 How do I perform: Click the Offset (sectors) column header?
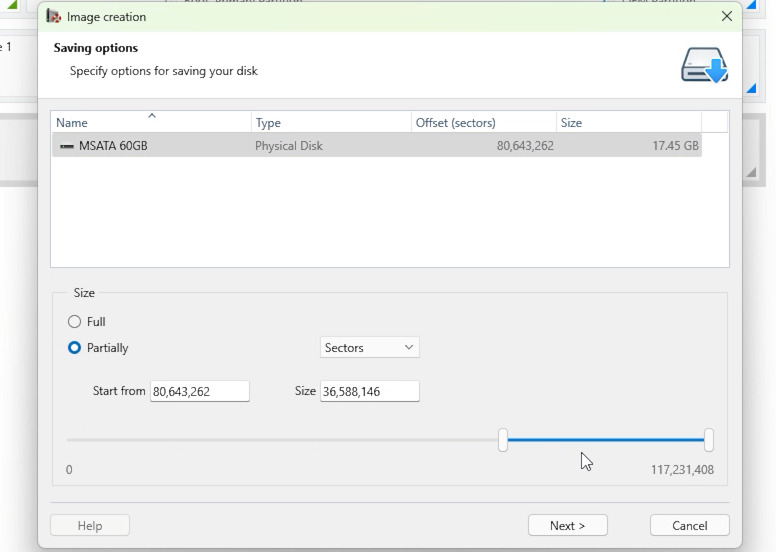coord(484,122)
